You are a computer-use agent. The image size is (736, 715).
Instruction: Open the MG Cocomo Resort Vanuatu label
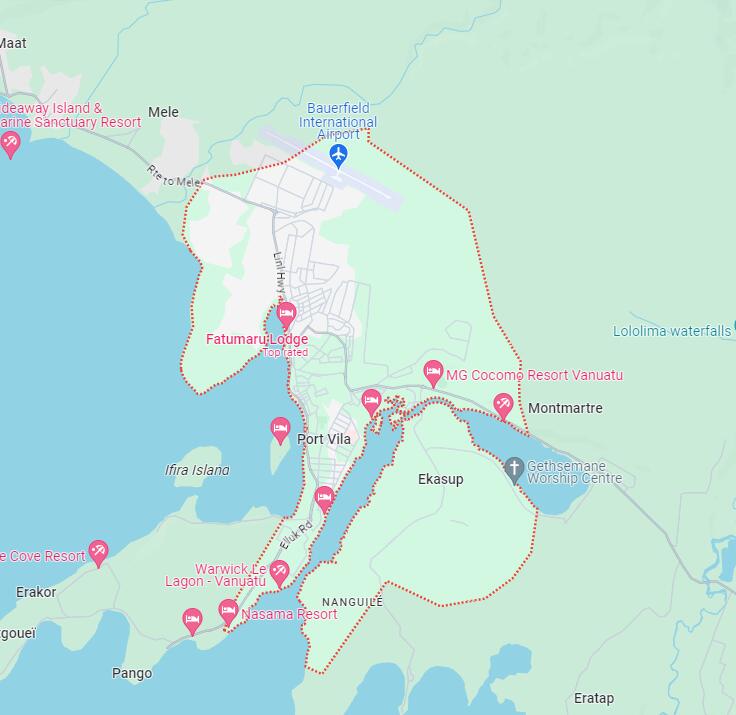[x=534, y=375]
